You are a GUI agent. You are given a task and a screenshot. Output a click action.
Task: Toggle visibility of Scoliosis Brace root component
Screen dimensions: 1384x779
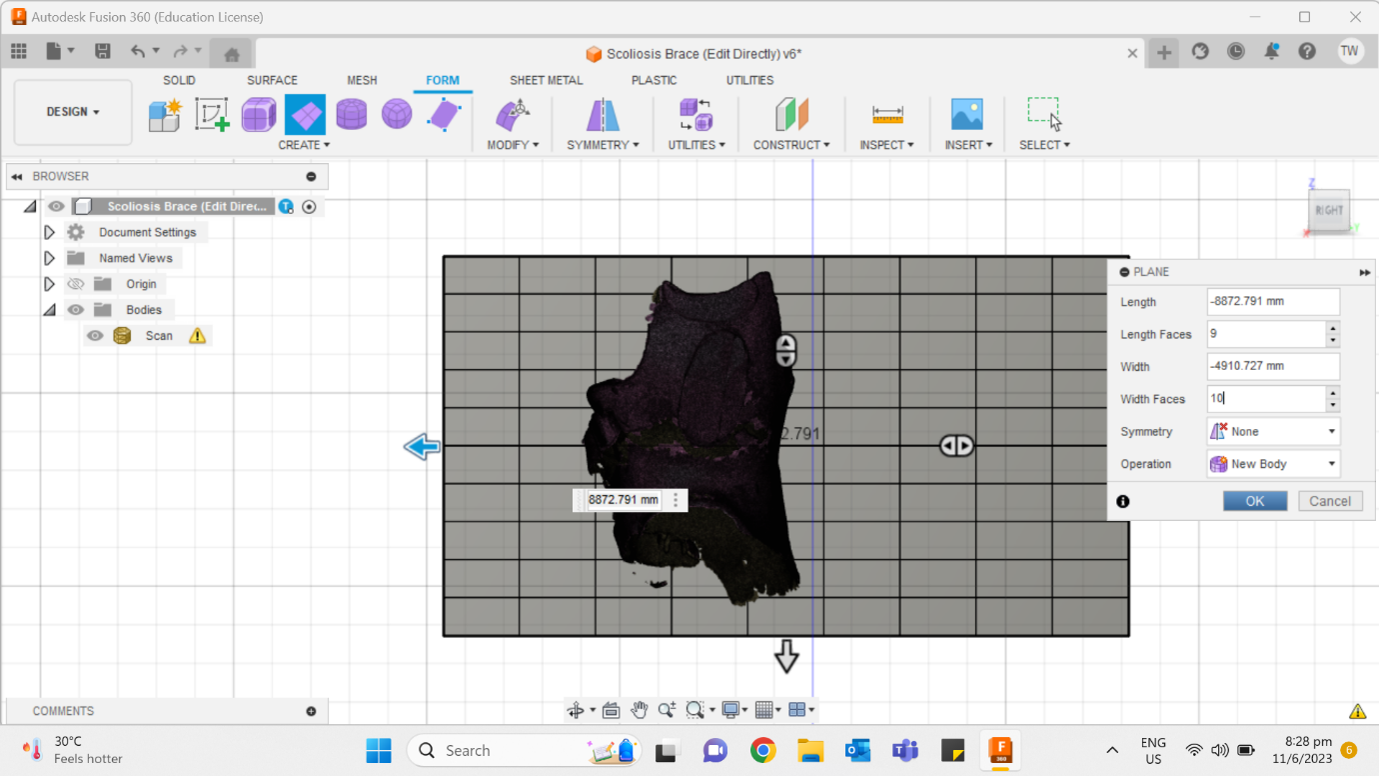57,207
